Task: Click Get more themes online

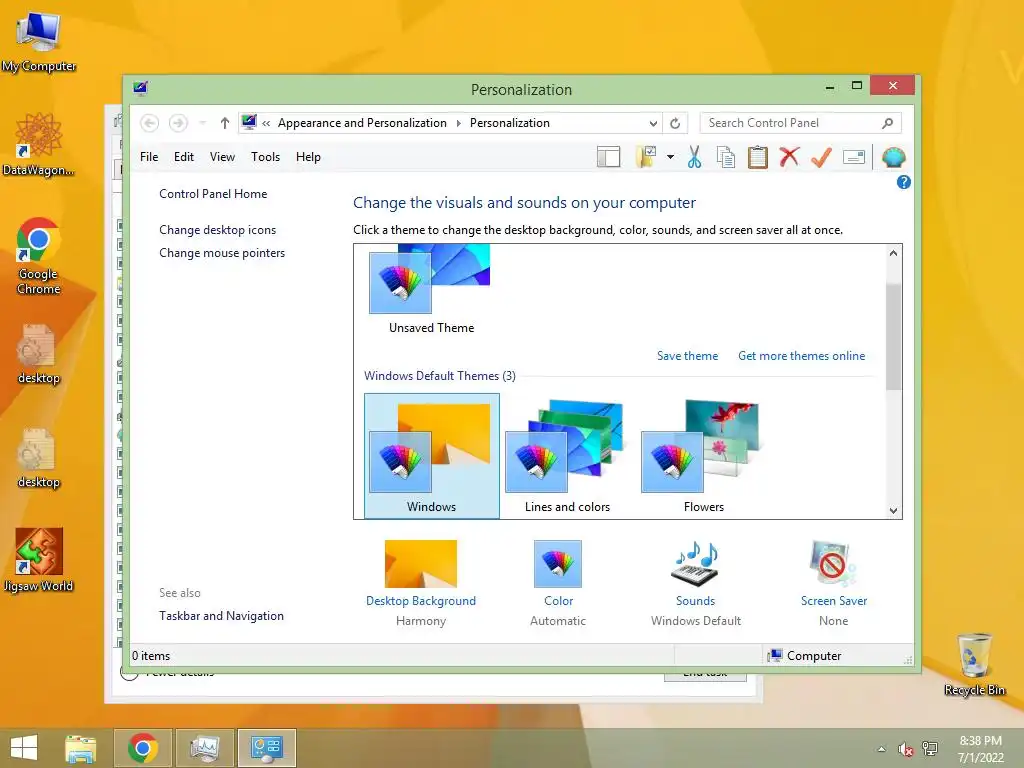Action: [x=801, y=356]
